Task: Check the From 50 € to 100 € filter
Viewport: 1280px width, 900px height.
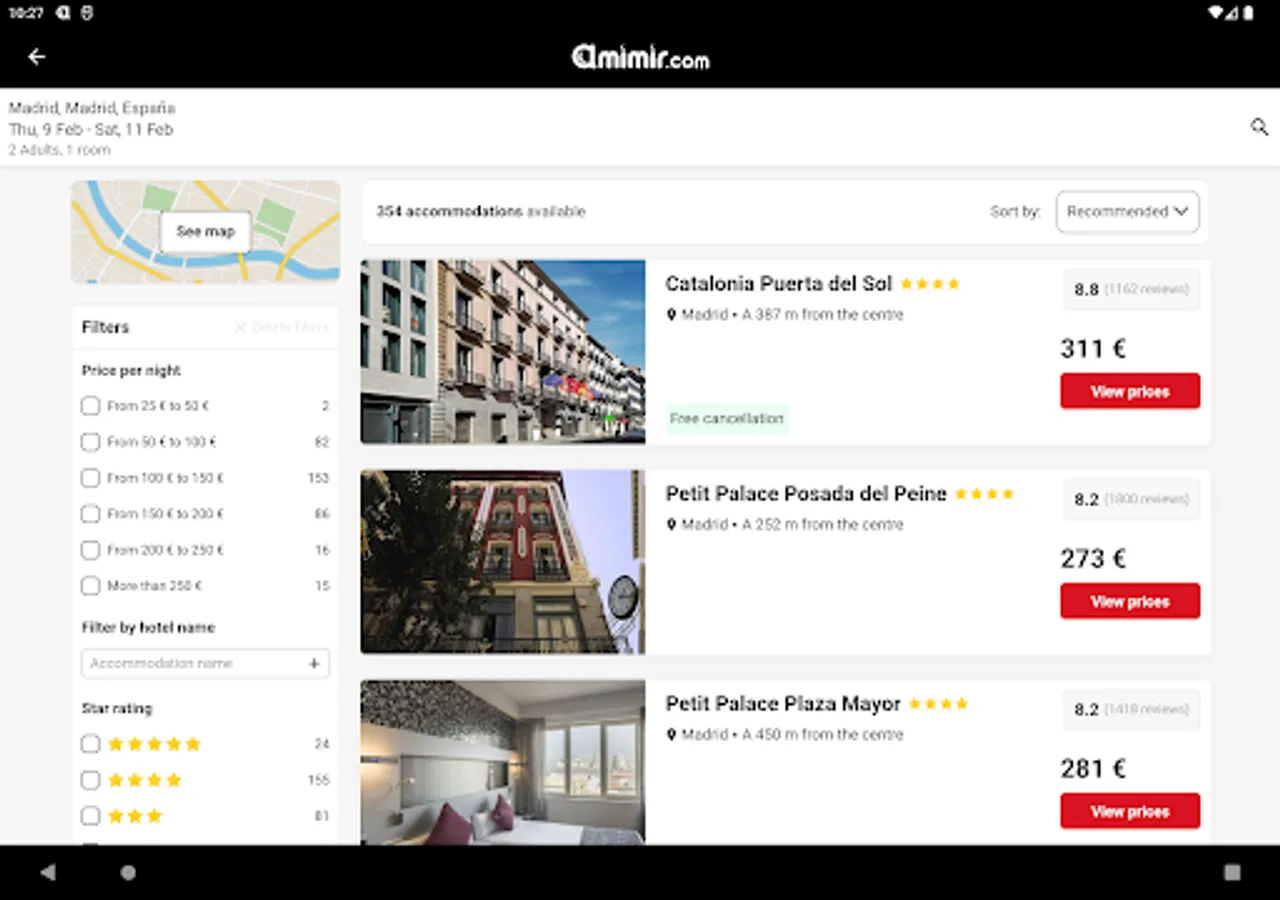Action: click(90, 442)
